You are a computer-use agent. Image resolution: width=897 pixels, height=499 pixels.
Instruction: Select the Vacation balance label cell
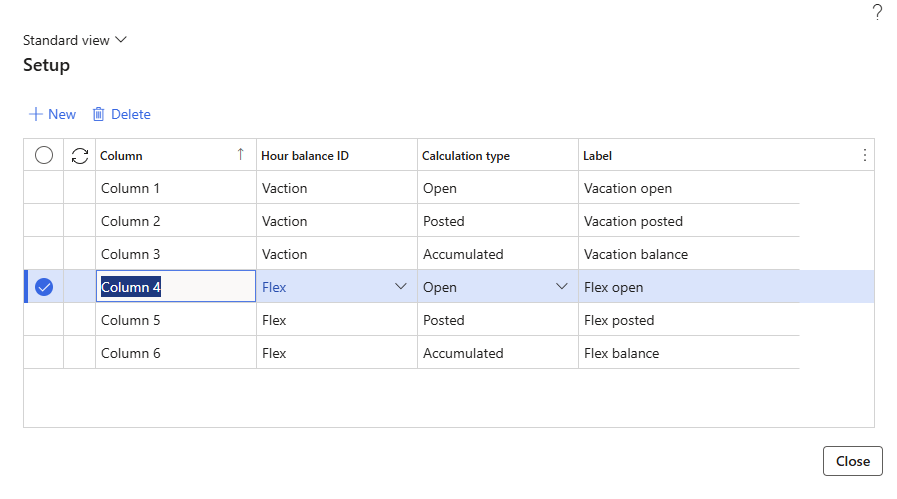coord(636,254)
